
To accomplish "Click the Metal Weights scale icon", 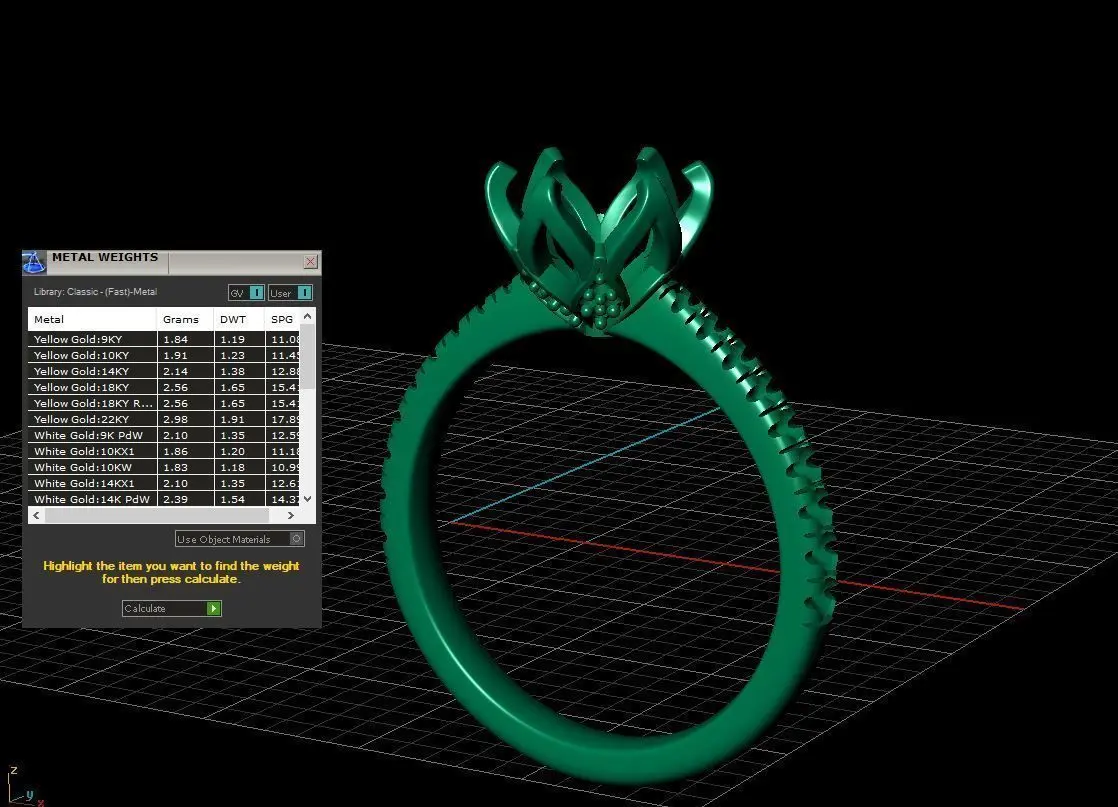I will 34,262.
